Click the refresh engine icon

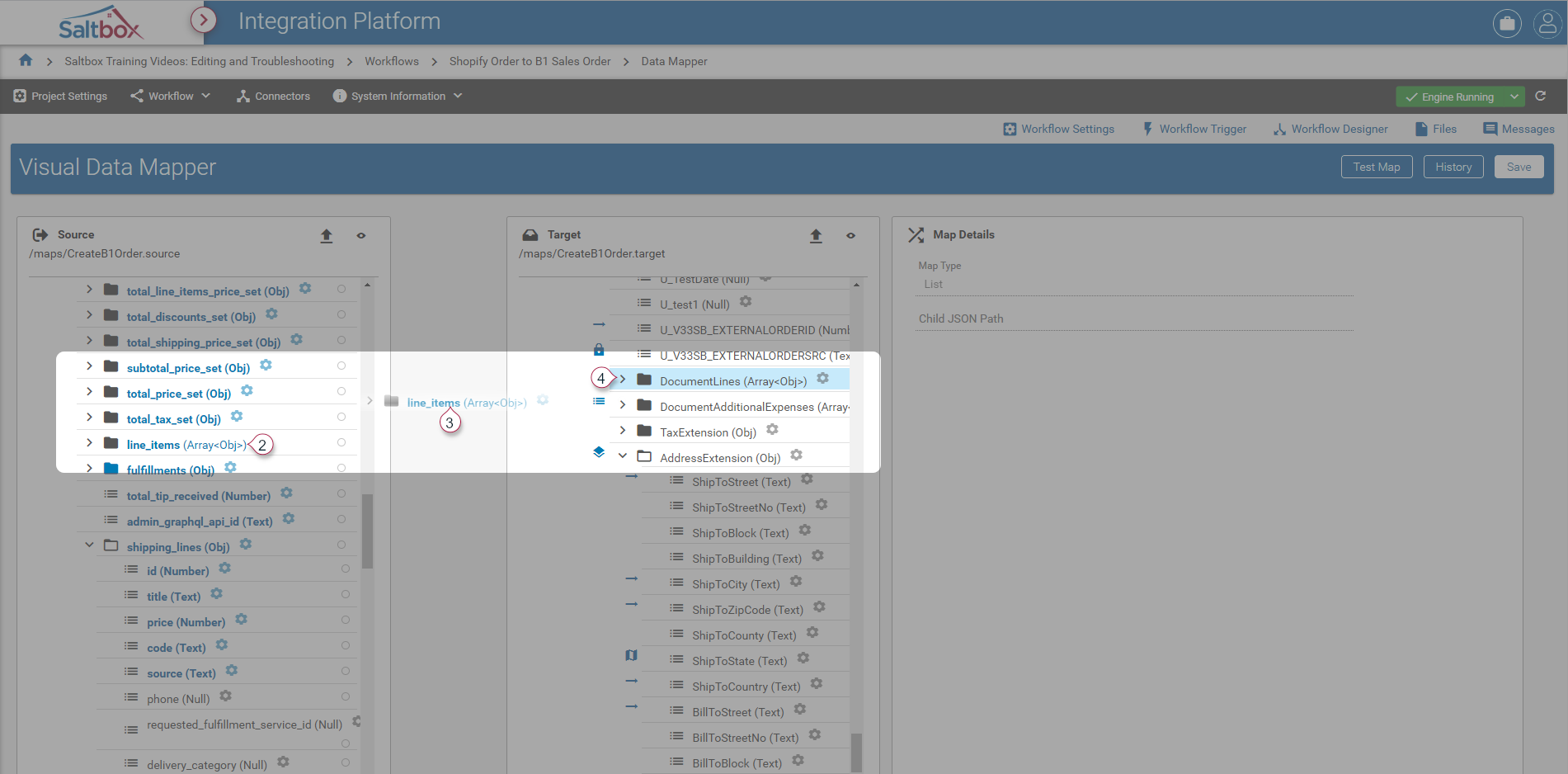pyautogui.click(x=1540, y=97)
